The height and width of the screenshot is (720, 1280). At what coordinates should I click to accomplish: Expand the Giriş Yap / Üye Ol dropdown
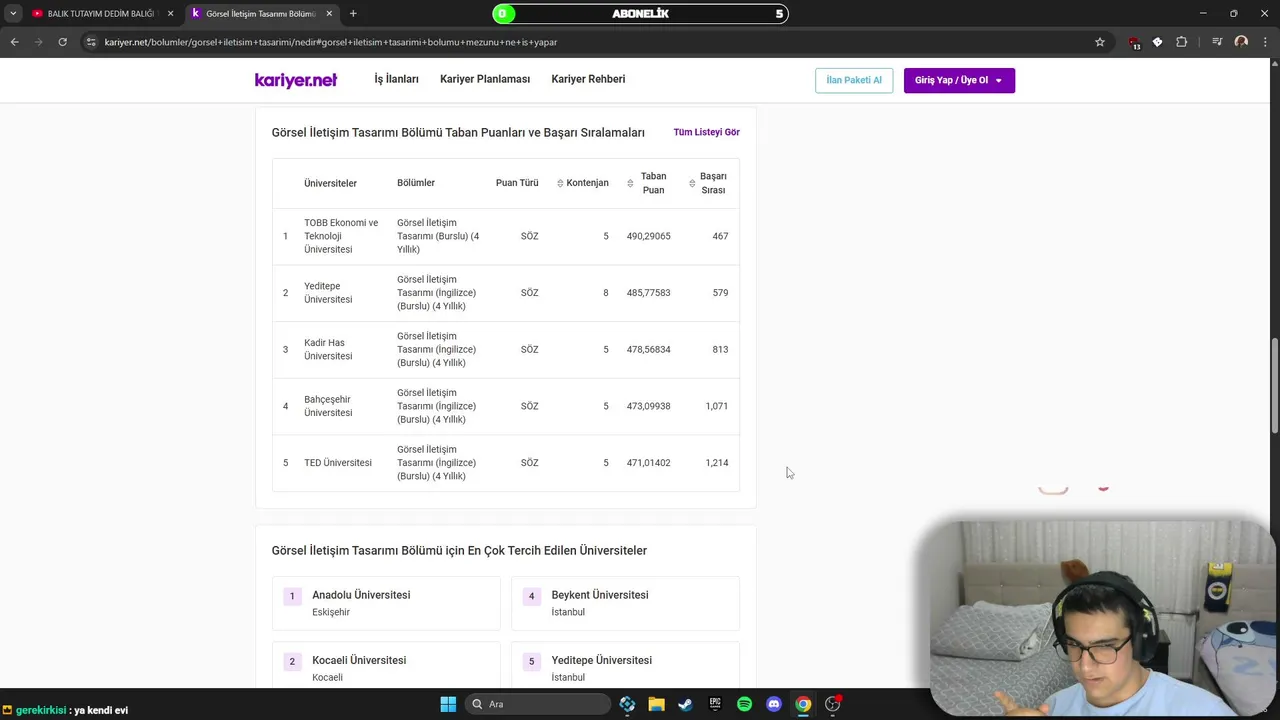tap(959, 80)
